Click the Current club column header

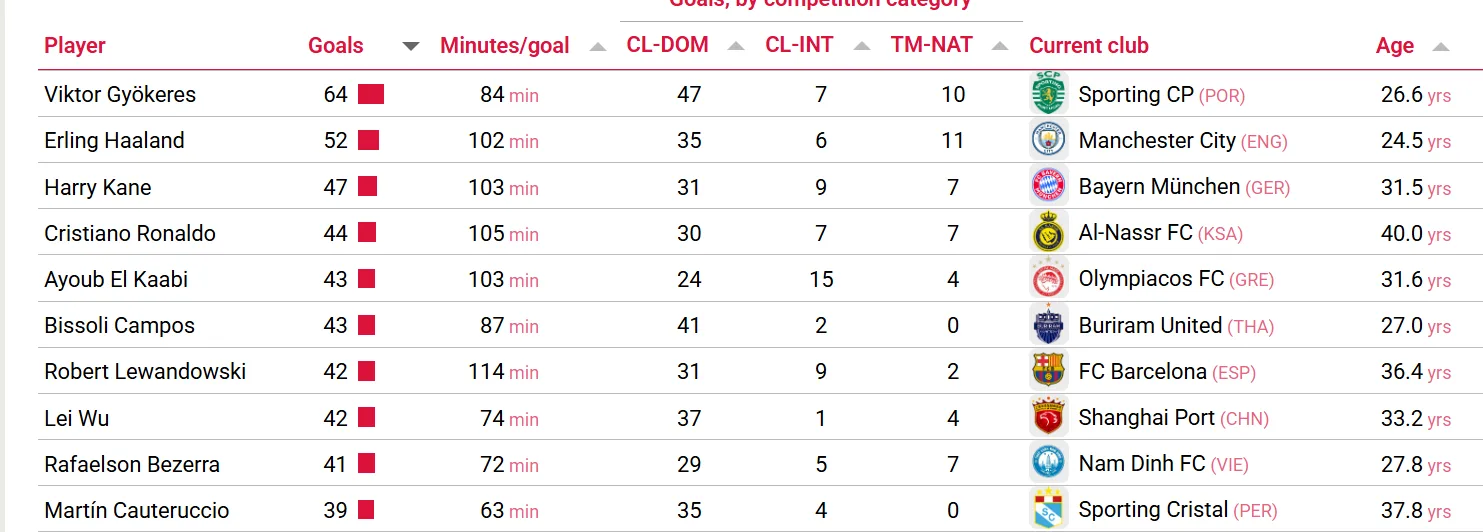pyautogui.click(x=1089, y=46)
